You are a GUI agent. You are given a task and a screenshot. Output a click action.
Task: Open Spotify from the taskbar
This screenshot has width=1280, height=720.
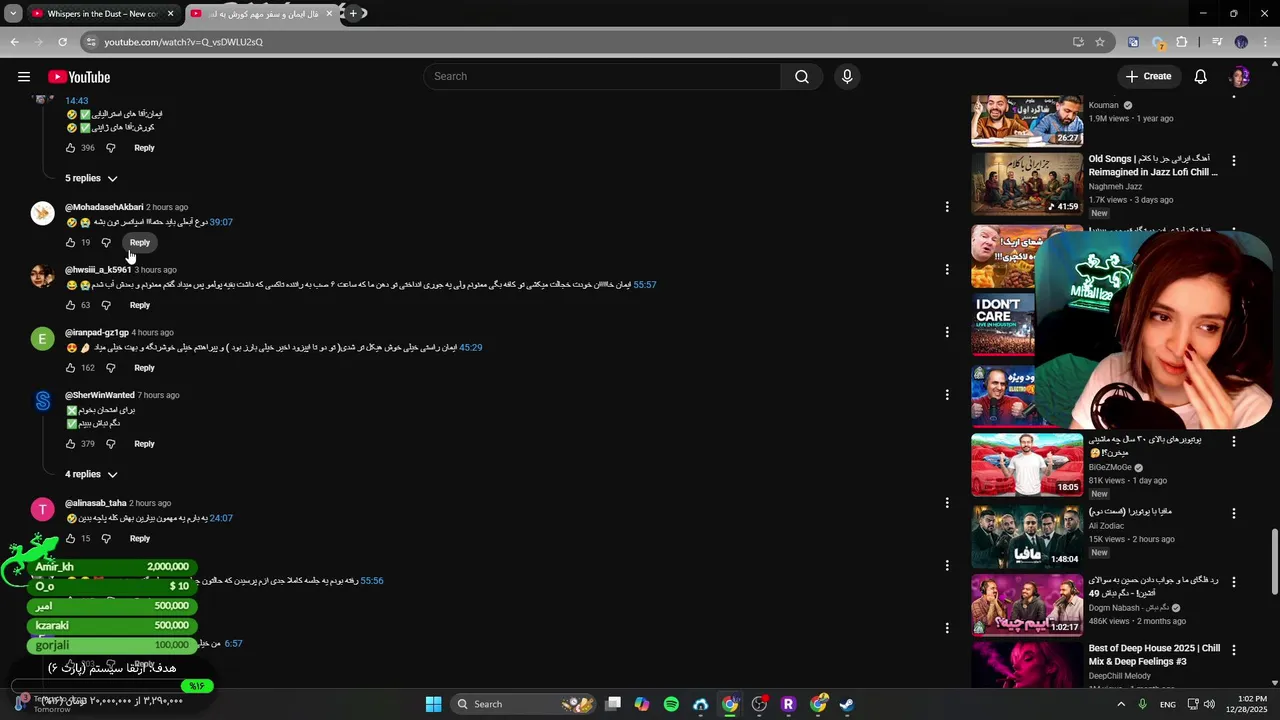pyautogui.click(x=671, y=704)
